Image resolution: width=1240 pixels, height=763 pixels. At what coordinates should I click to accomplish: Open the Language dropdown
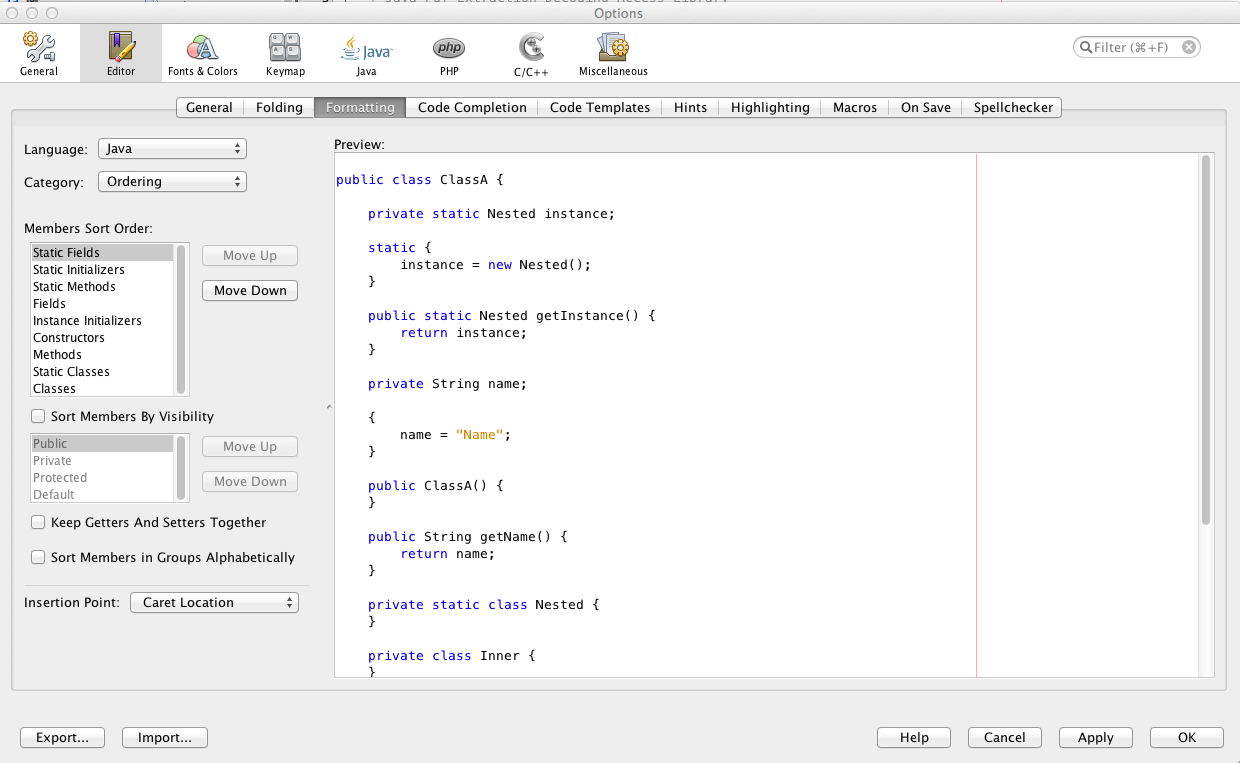172,149
